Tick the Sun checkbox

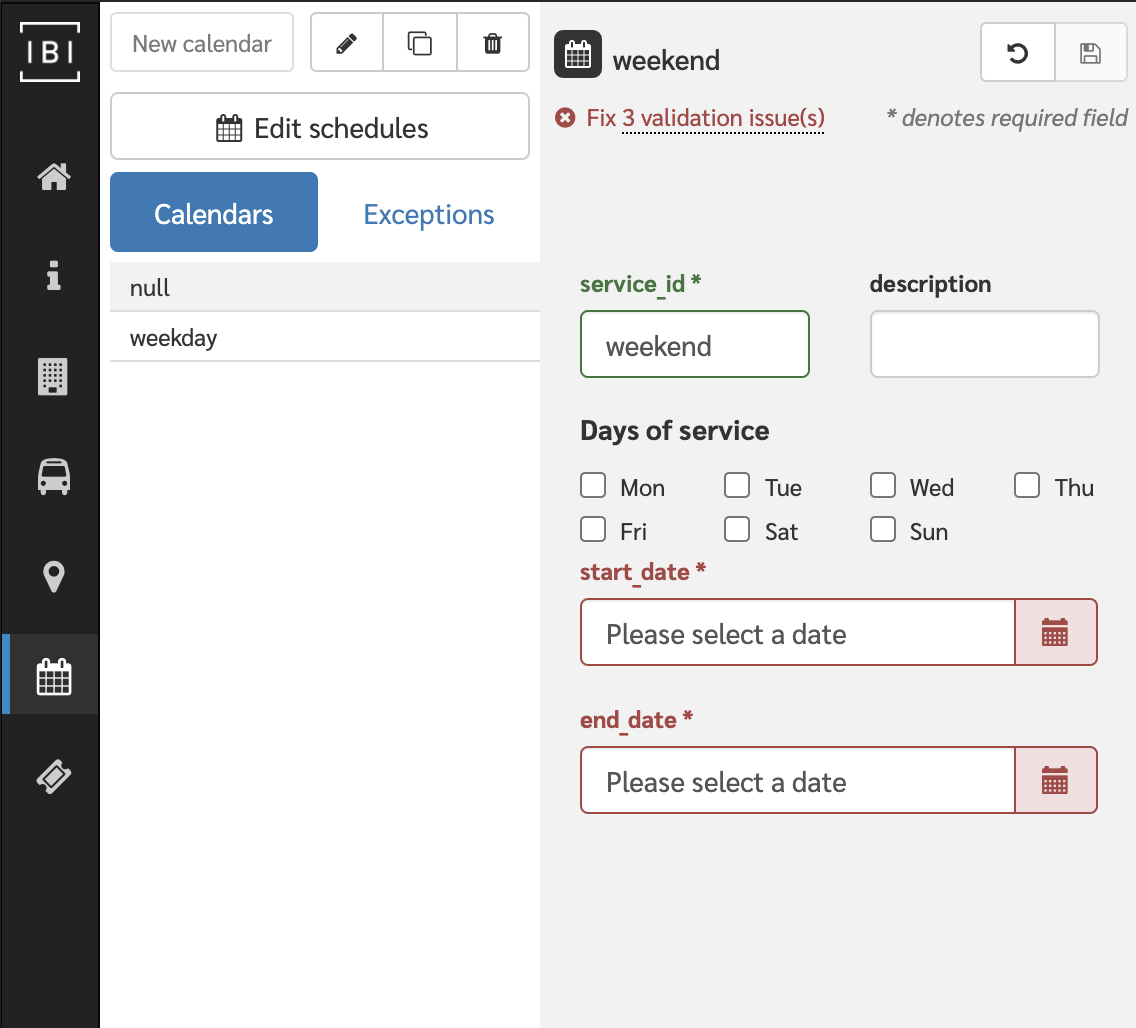[x=882, y=529]
